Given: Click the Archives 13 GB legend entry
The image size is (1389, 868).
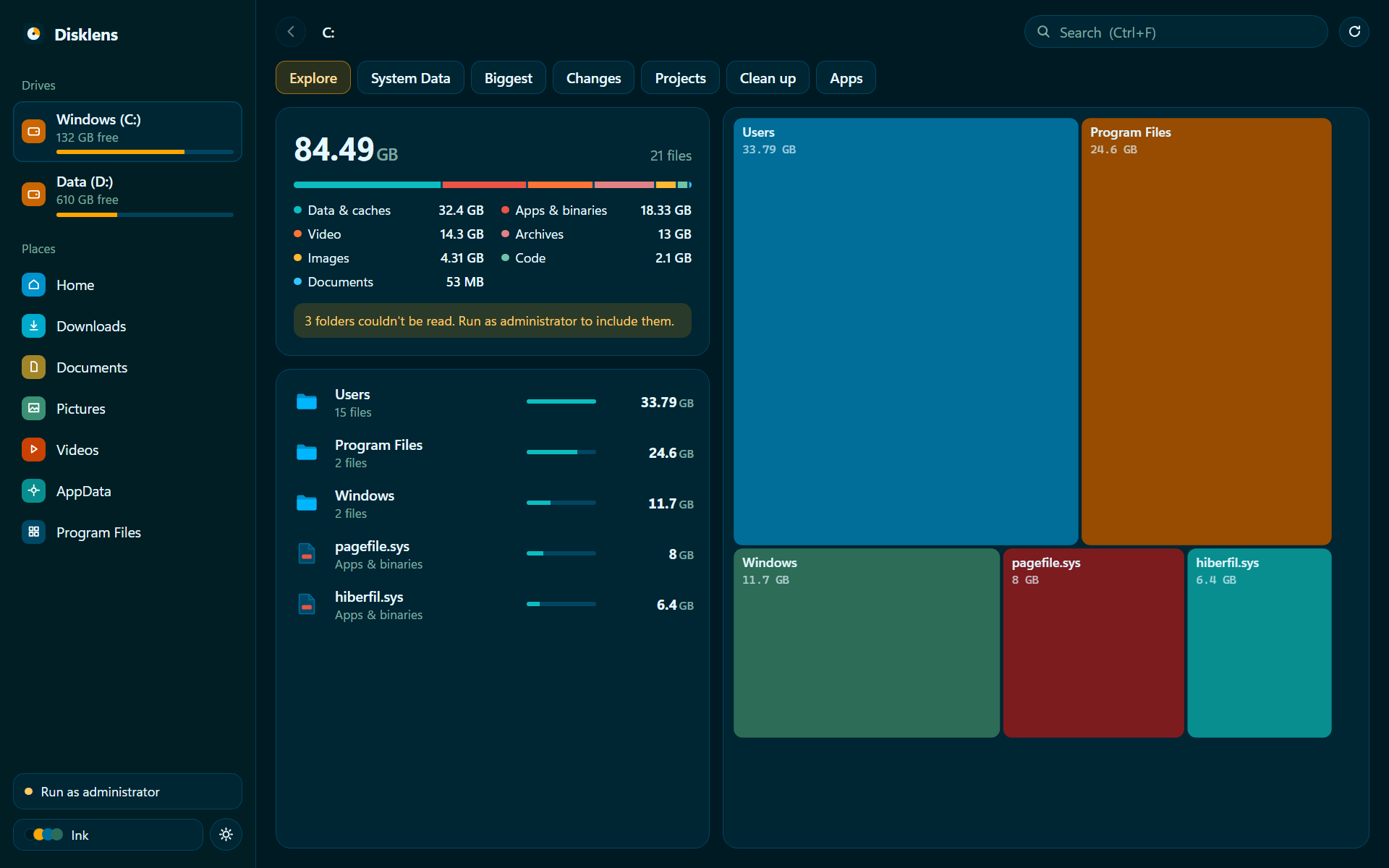Looking at the screenshot, I should 596,234.
